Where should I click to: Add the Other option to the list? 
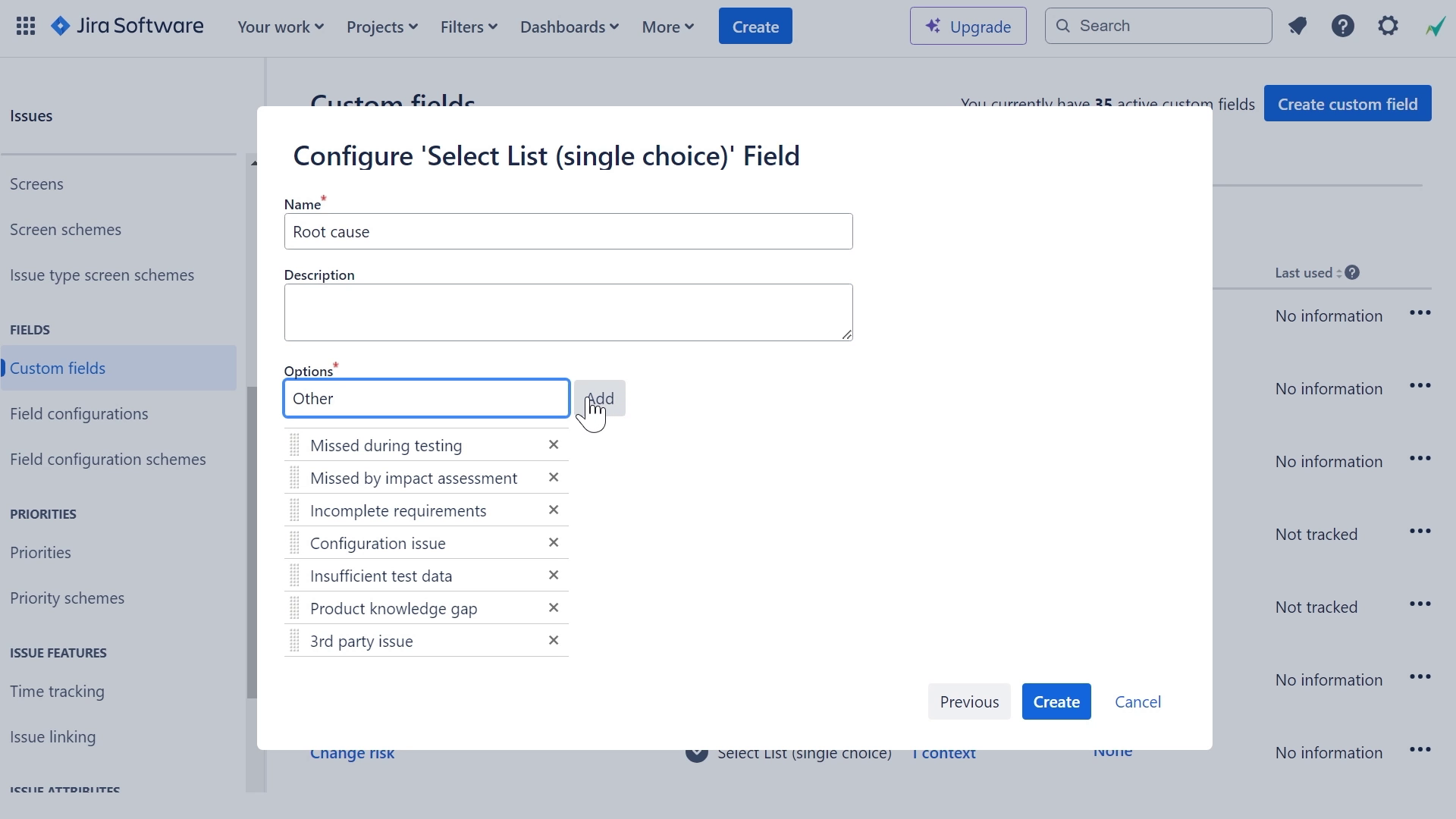(600, 397)
